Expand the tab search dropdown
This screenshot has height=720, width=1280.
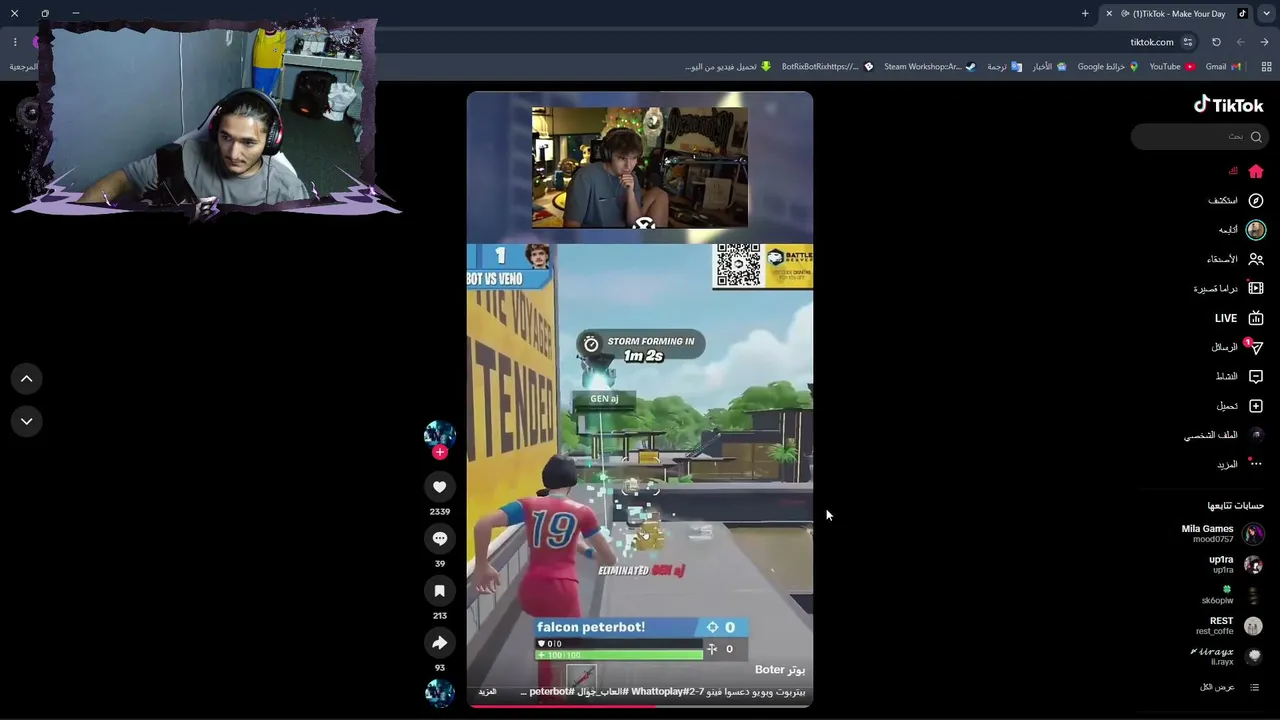click(1267, 13)
